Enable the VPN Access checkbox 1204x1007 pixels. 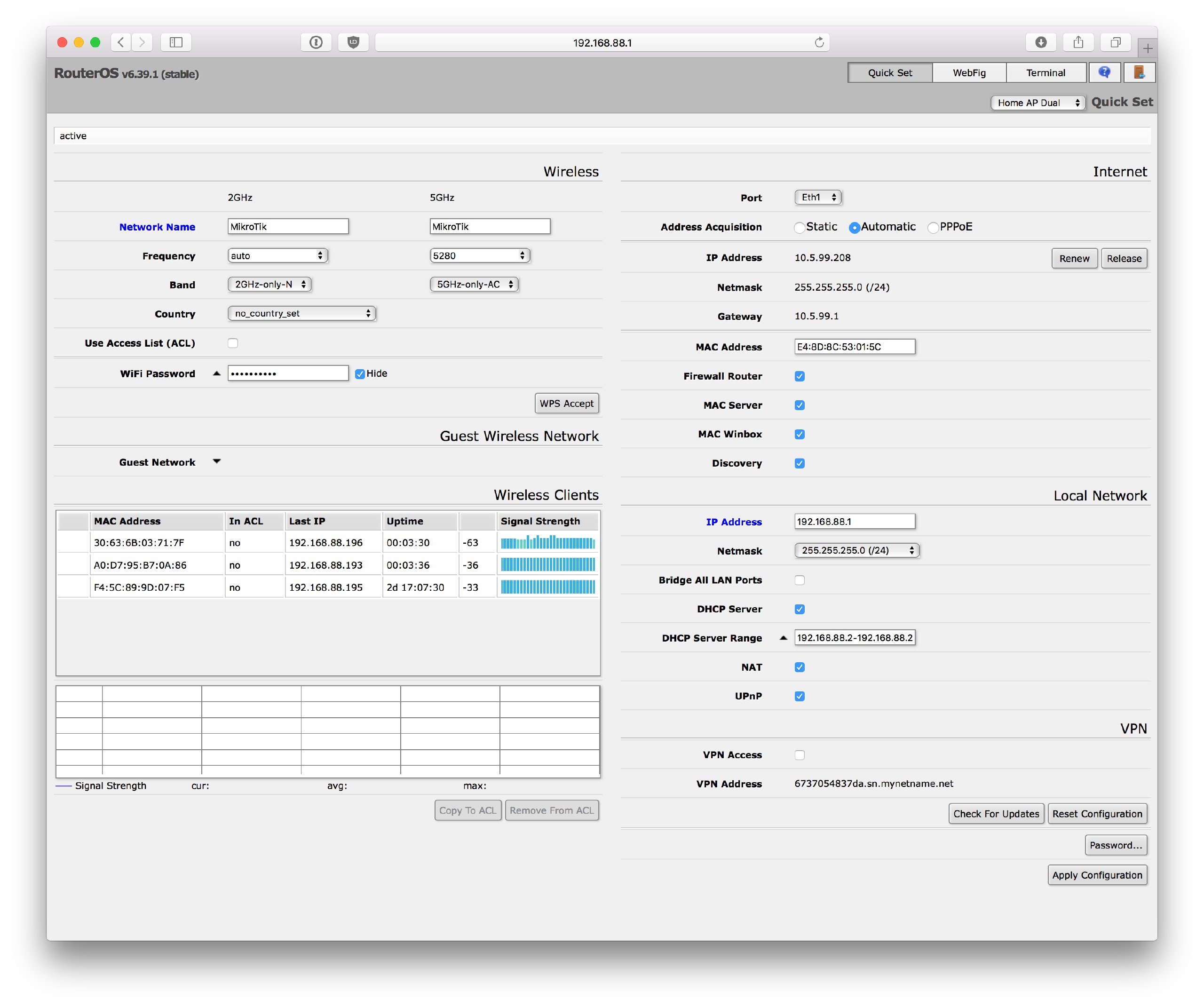[799, 755]
